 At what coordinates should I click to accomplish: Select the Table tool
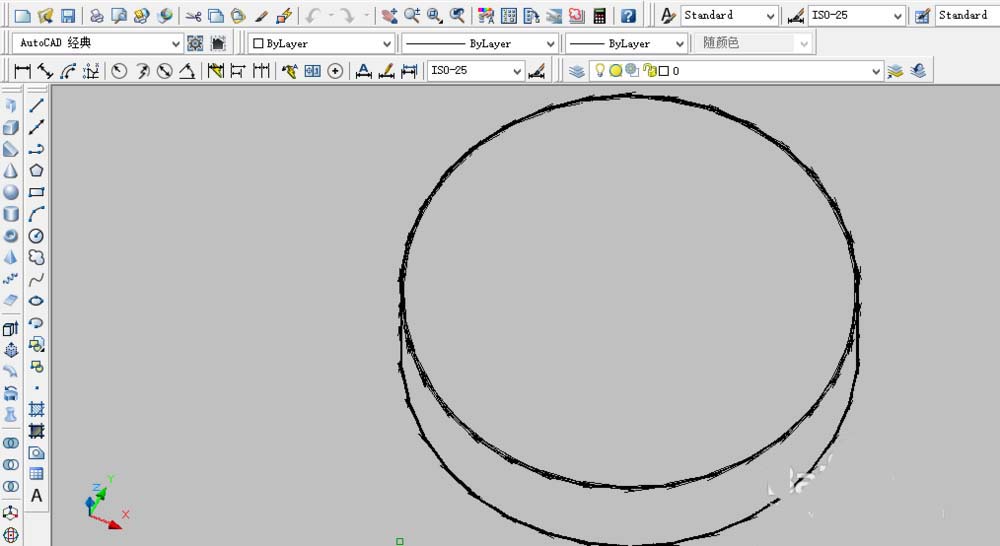coord(36,474)
